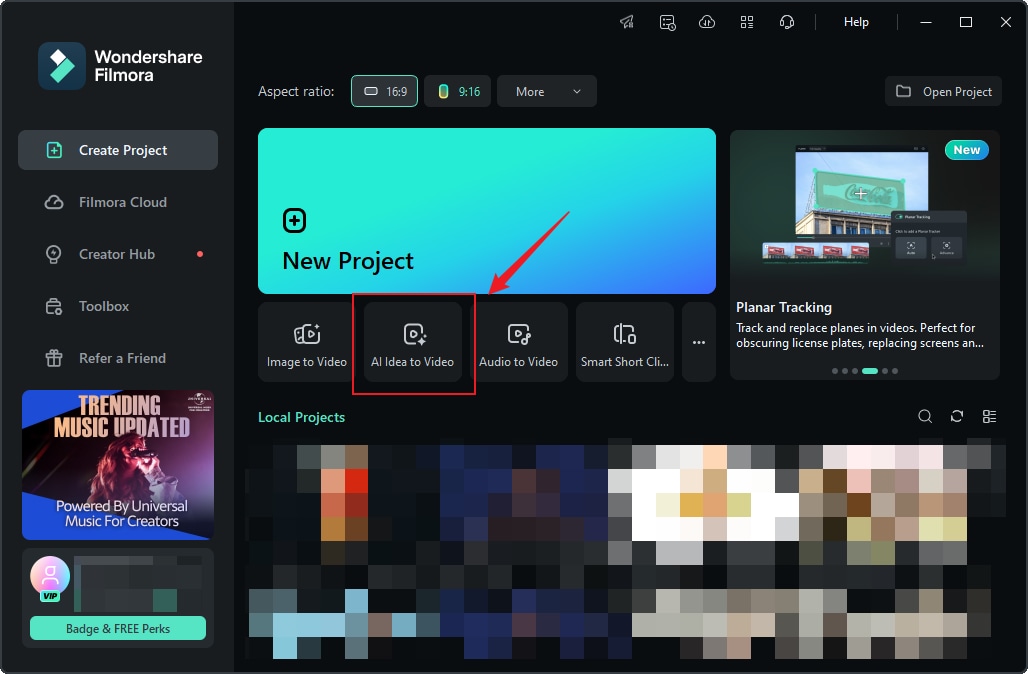Viewport: 1028px width, 674px height.
Task: Minimize the Filmora window
Action: [x=926, y=22]
